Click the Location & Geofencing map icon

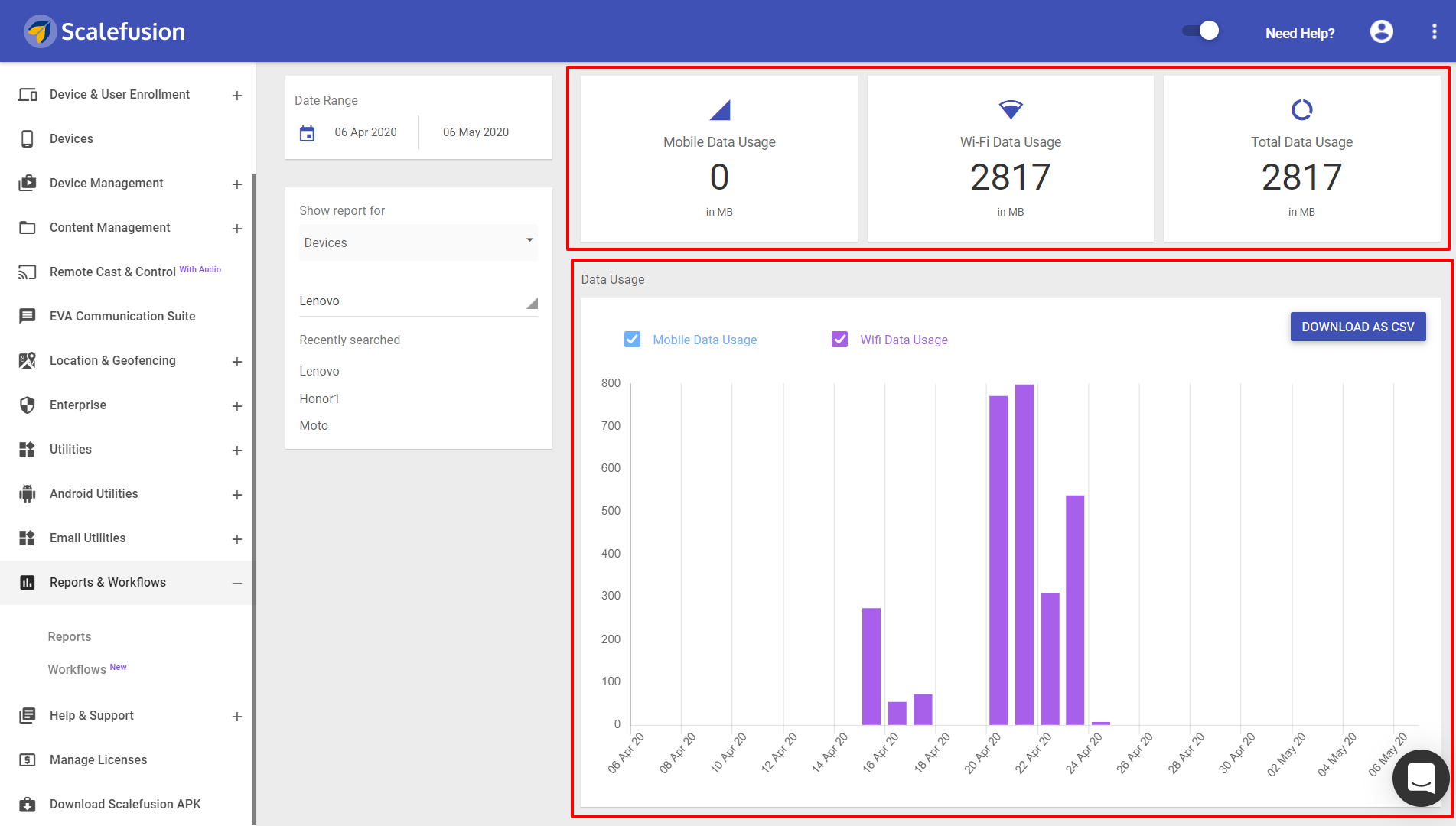click(28, 361)
